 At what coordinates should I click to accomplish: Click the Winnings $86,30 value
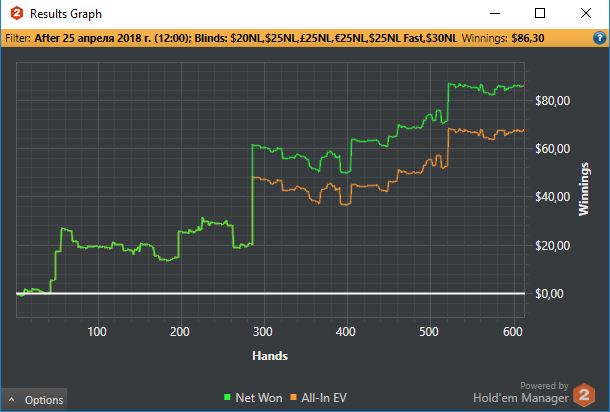[528, 38]
